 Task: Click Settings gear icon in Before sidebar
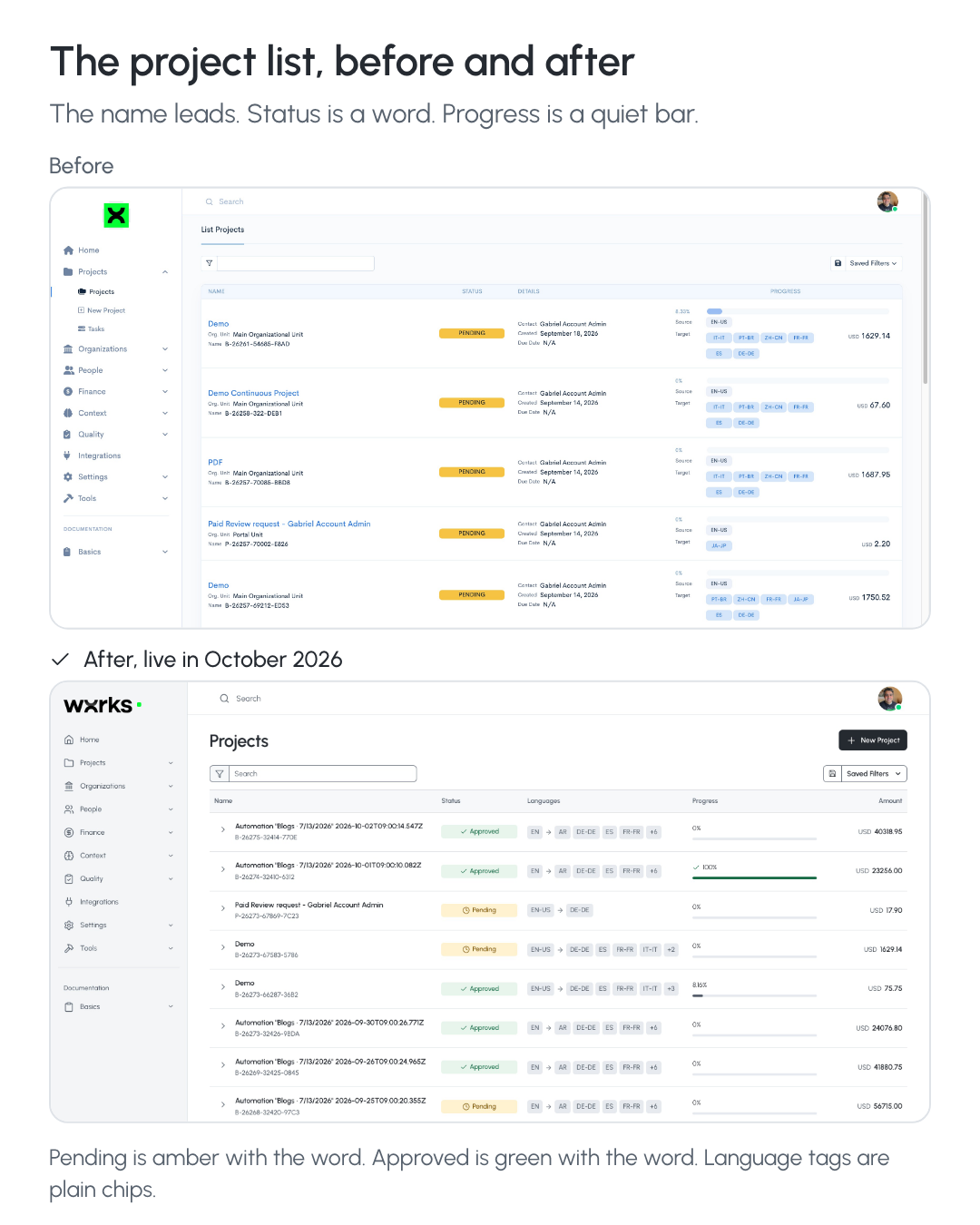coord(68,476)
